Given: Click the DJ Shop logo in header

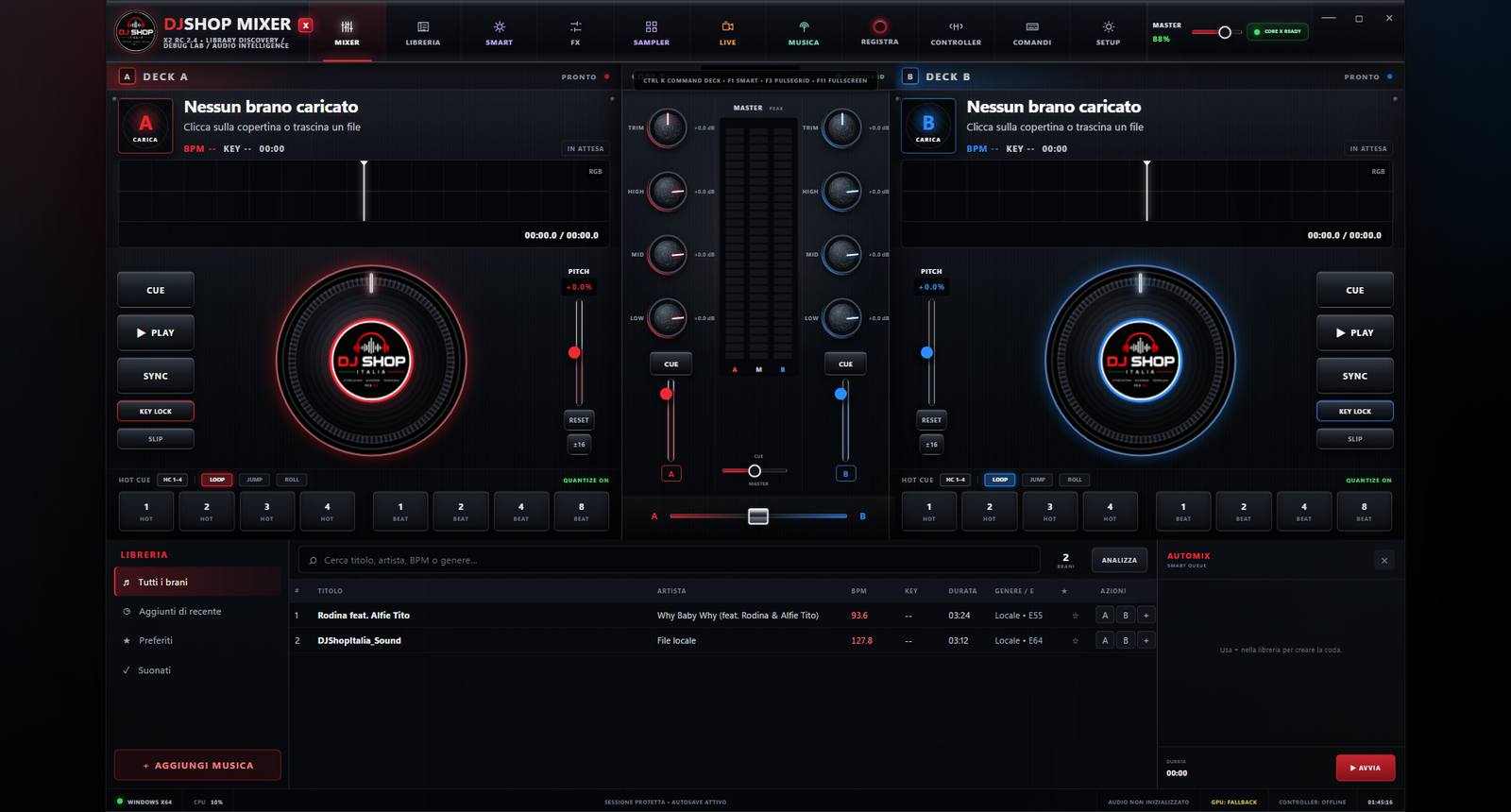Looking at the screenshot, I should tap(135, 32).
